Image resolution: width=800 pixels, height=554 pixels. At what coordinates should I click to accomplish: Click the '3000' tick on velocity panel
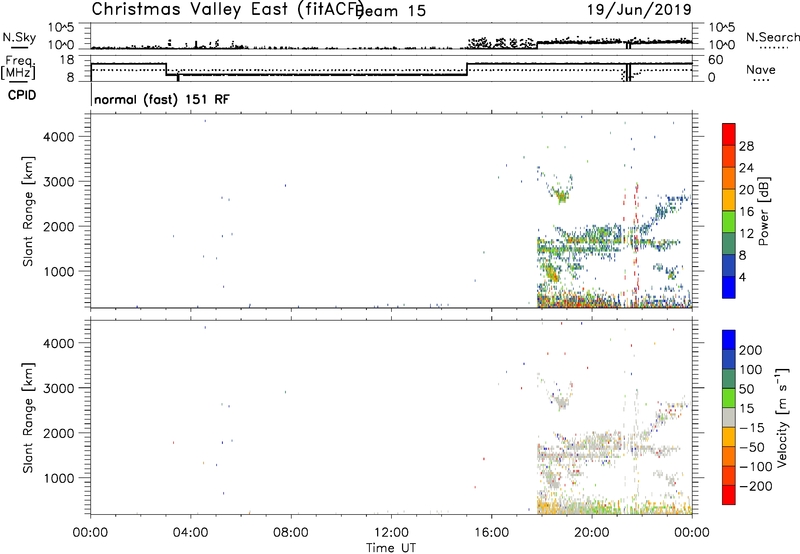(x=59, y=388)
